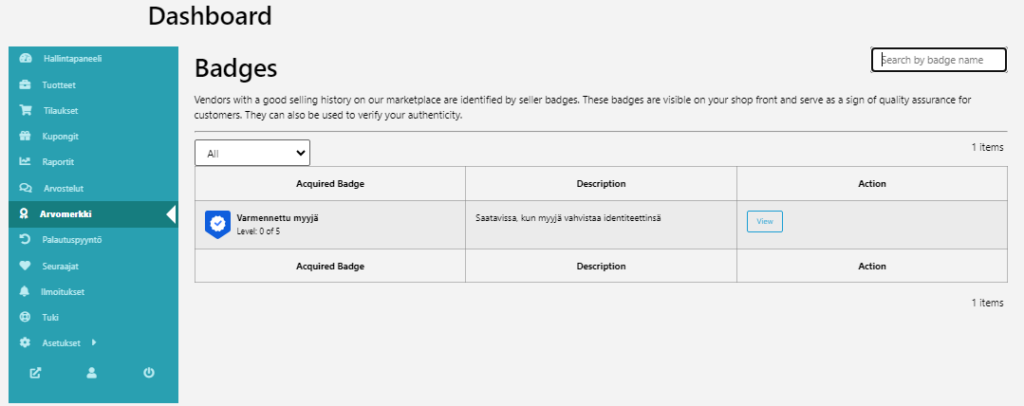1024x406 pixels.
Task: Open the Palautuspyyntö menu item
Action: click(x=71, y=240)
